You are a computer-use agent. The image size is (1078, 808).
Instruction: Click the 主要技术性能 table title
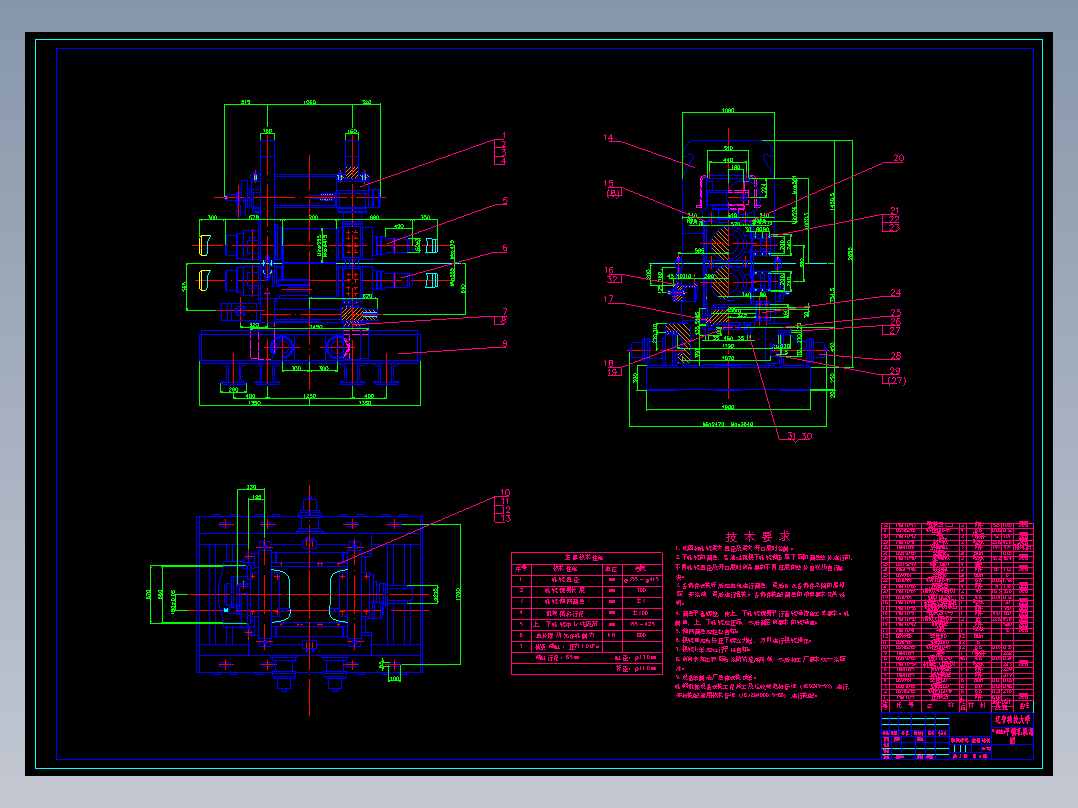click(x=584, y=558)
